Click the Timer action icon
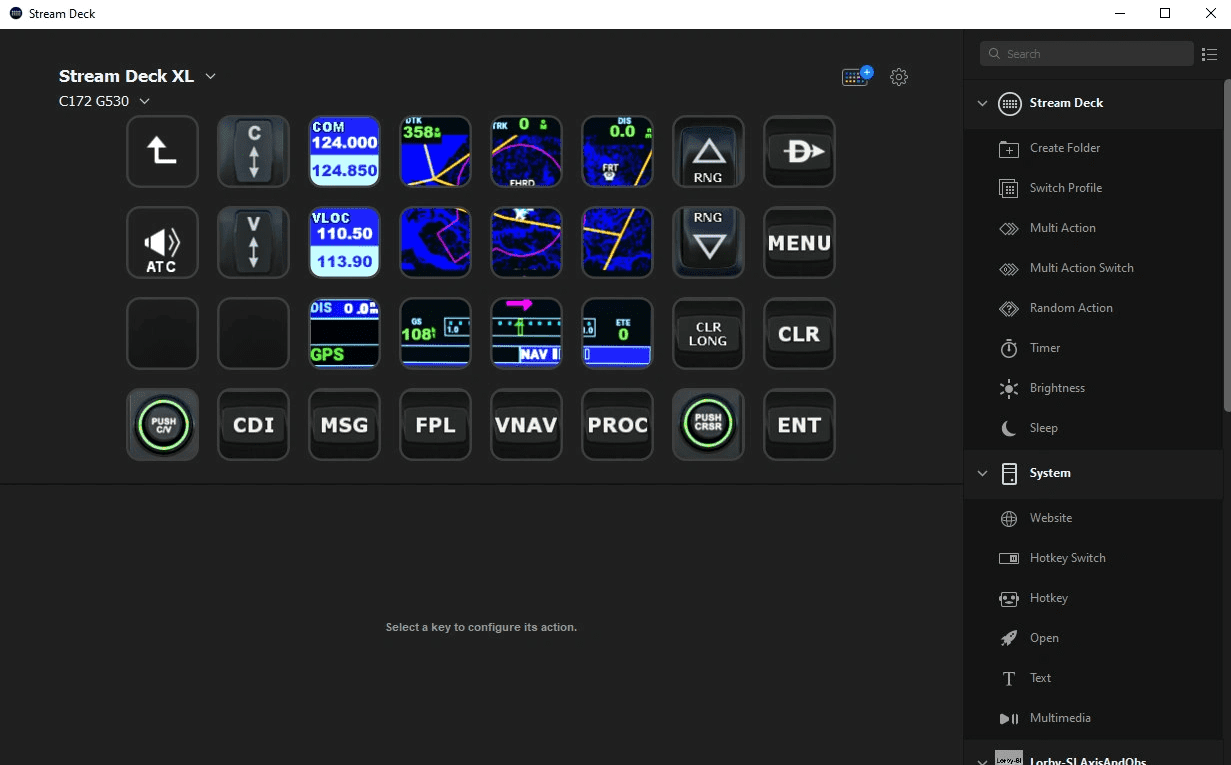 point(1010,348)
